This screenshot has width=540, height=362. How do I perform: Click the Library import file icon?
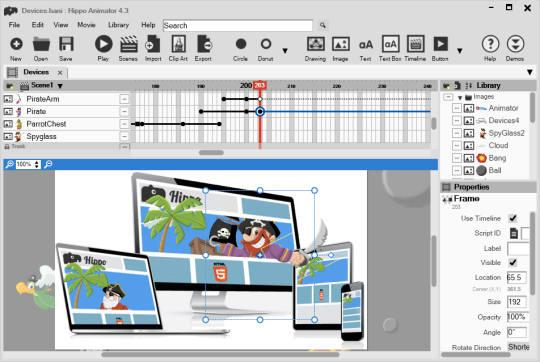(x=457, y=85)
